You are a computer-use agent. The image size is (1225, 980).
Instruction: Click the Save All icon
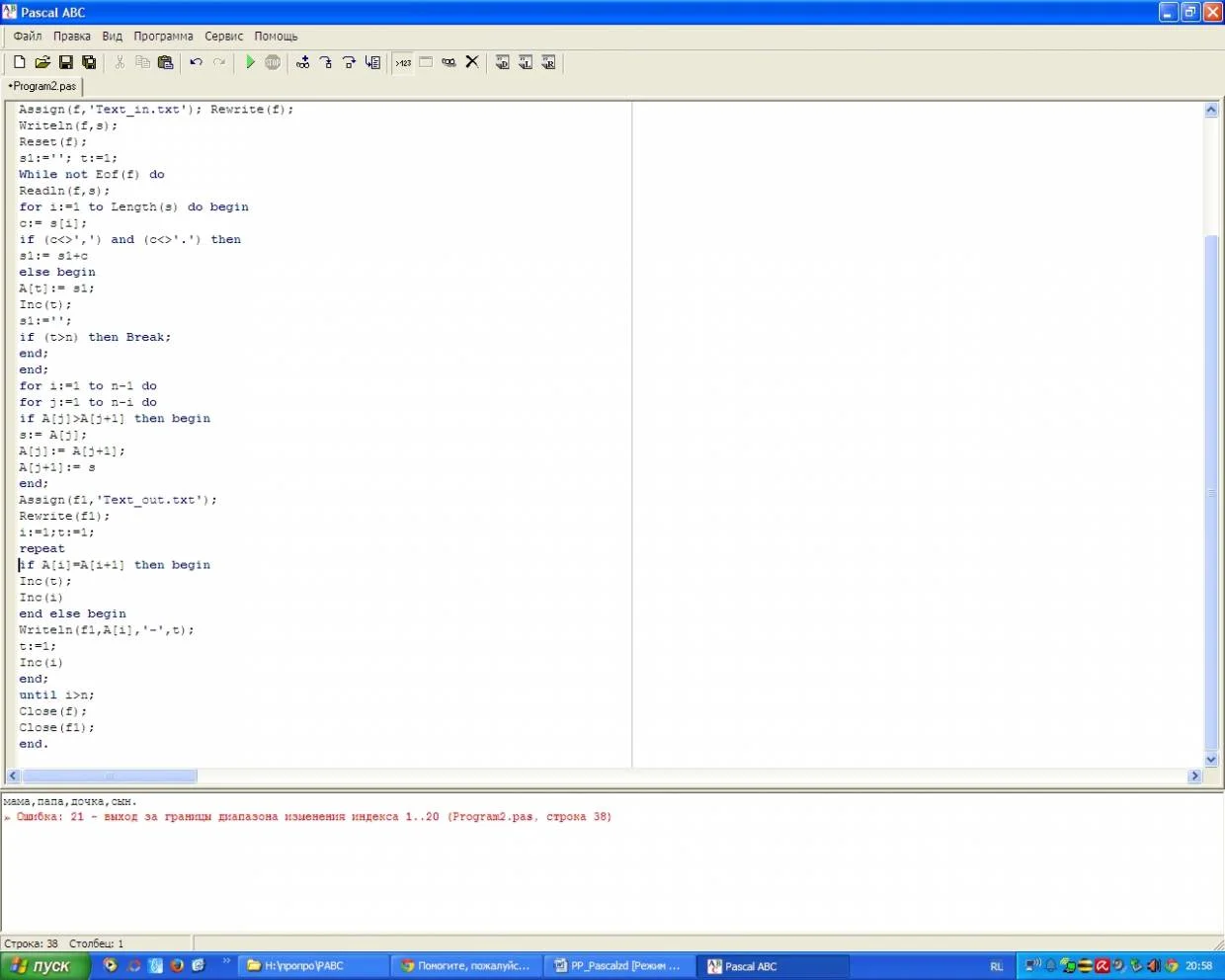coord(89,62)
